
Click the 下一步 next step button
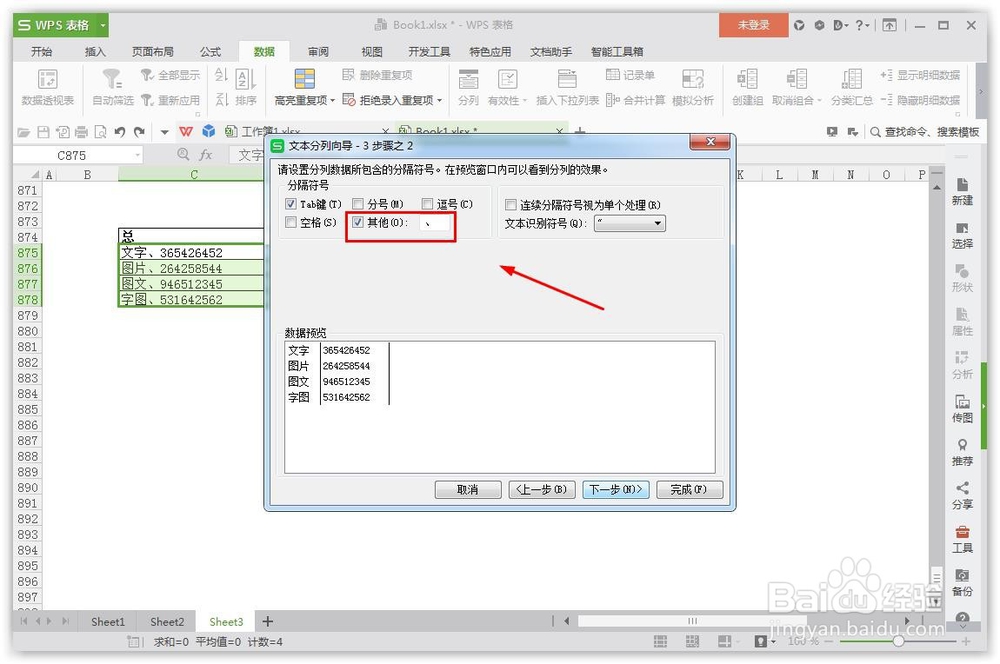click(617, 490)
